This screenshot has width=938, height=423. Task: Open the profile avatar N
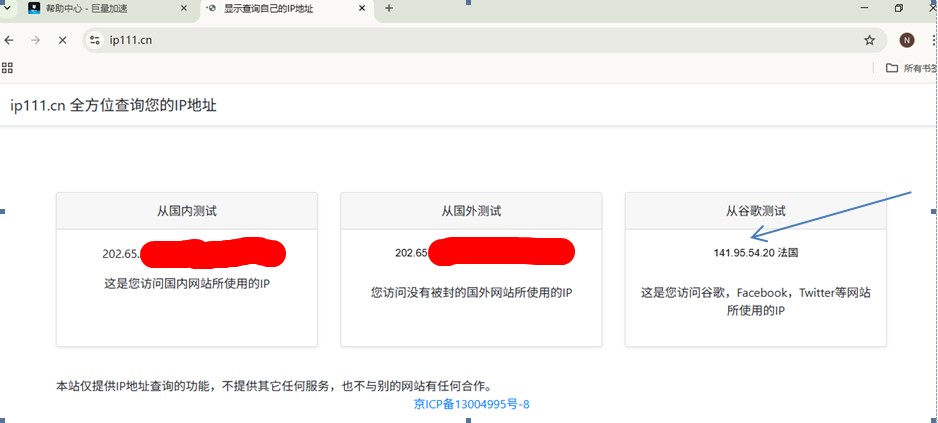(x=906, y=41)
